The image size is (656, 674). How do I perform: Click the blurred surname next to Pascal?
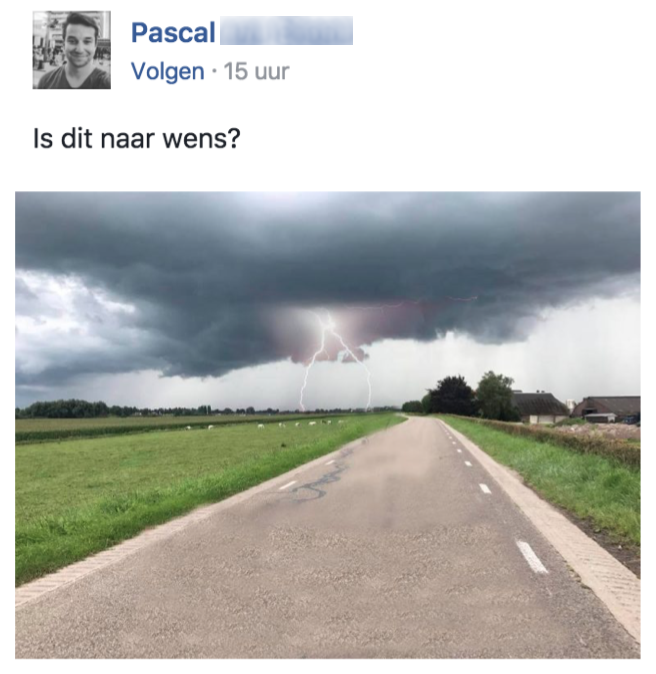[x=286, y=31]
